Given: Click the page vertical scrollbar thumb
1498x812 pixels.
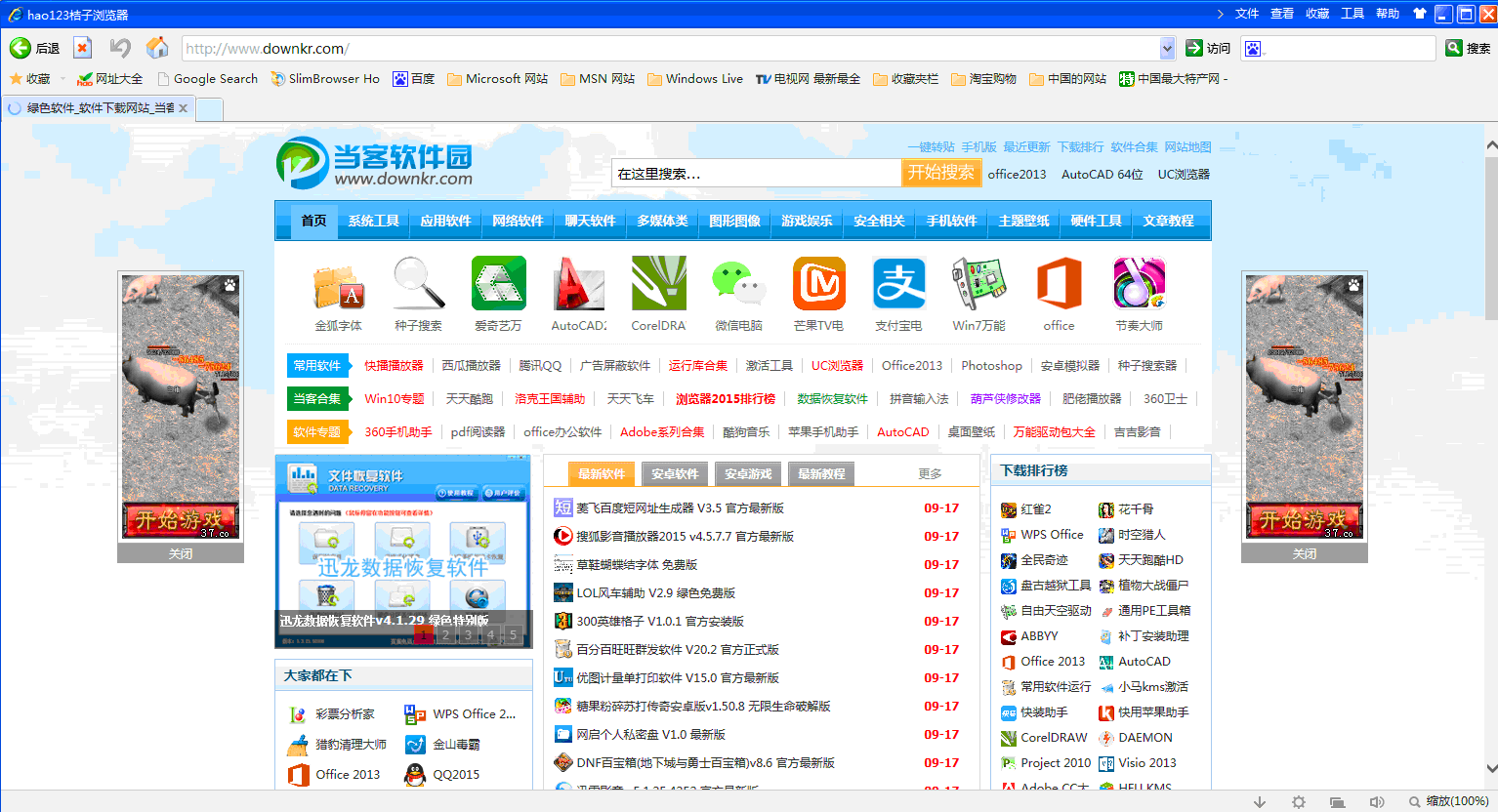Looking at the screenshot, I should tap(1491, 239).
